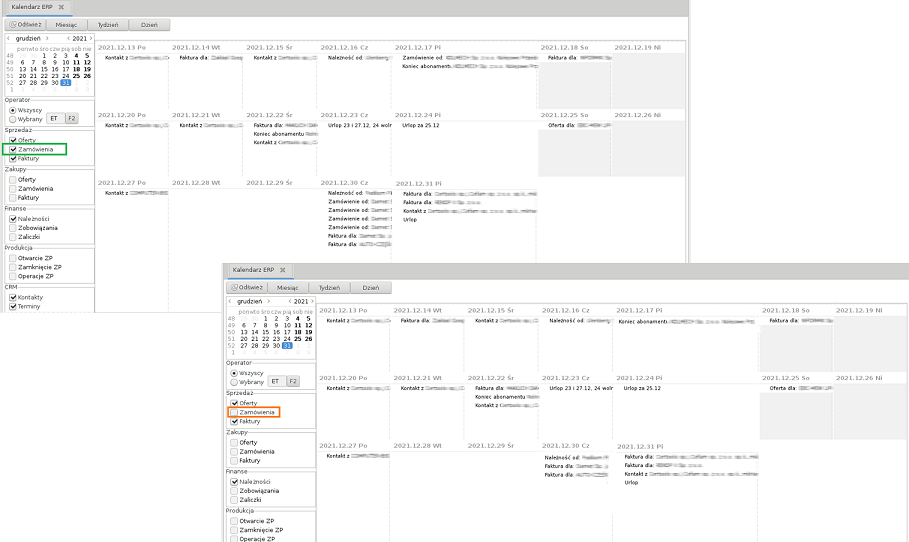Viewport: 909px width, 542px height.
Task: Toggle CRM Terminy checkbox in upper window
Action: click(x=13, y=307)
